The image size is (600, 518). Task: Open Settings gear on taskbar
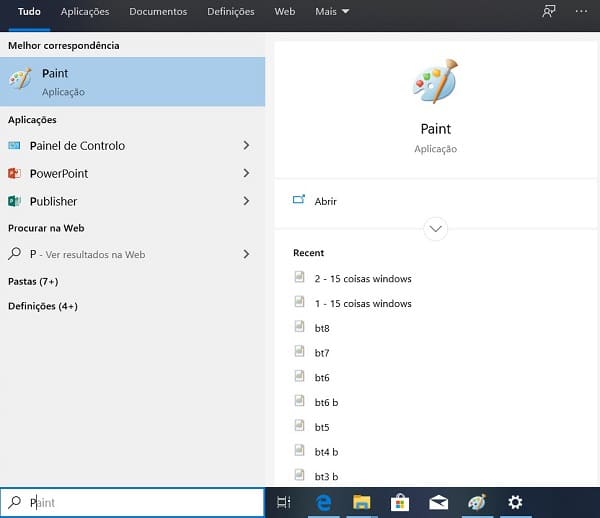[515, 502]
